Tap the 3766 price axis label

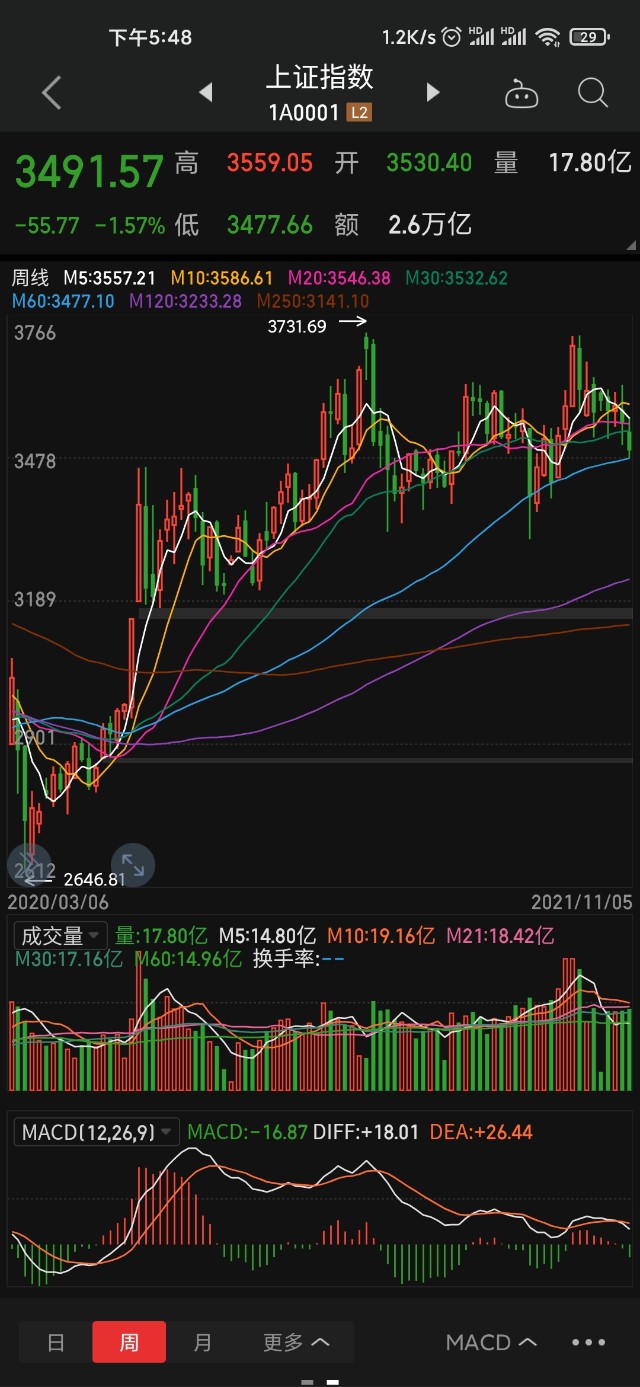point(34,333)
